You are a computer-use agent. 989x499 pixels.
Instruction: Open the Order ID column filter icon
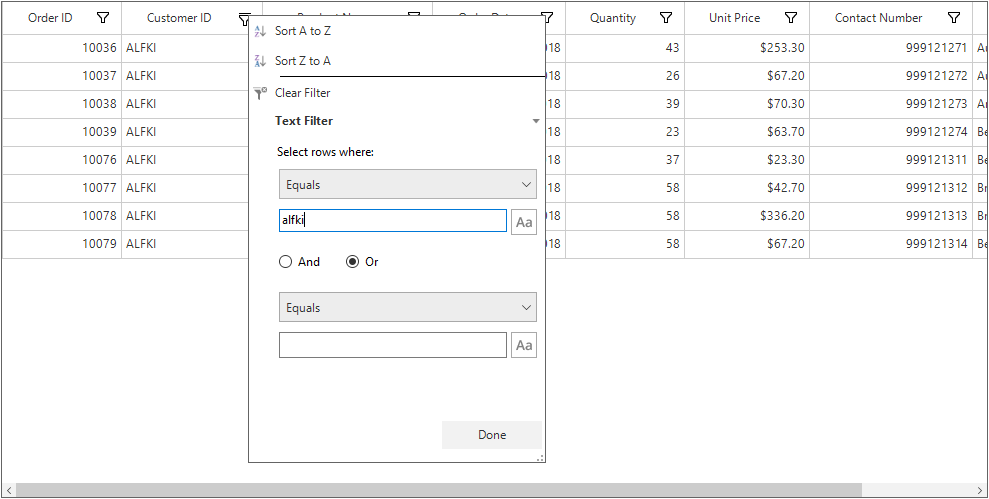pyautogui.click(x=103, y=18)
